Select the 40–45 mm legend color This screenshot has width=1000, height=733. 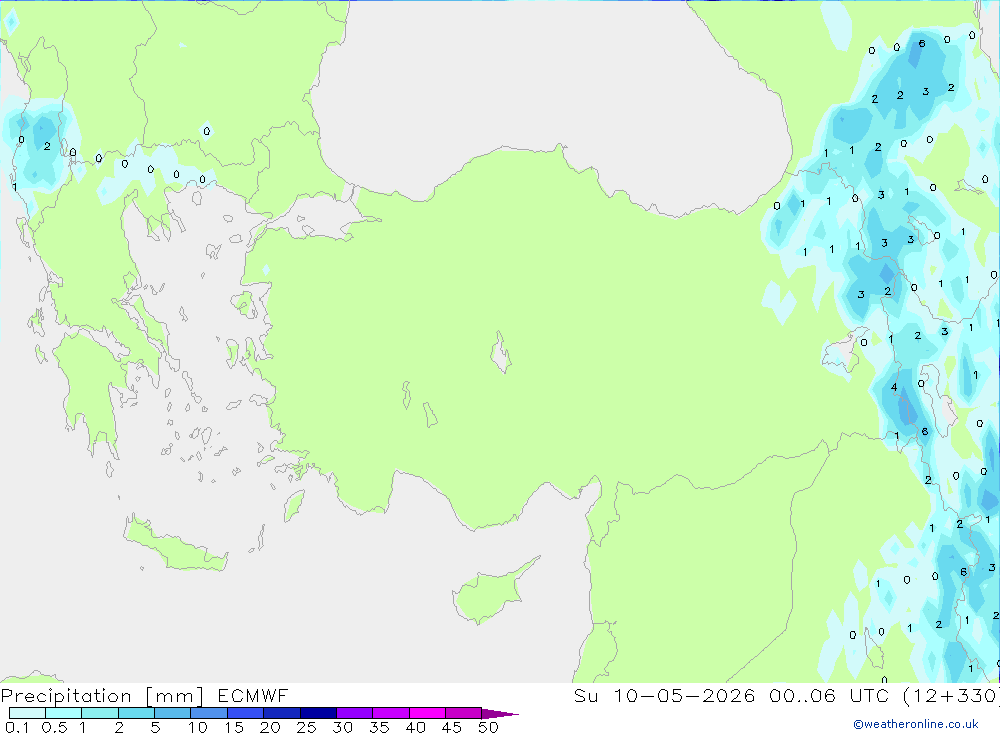click(427, 713)
